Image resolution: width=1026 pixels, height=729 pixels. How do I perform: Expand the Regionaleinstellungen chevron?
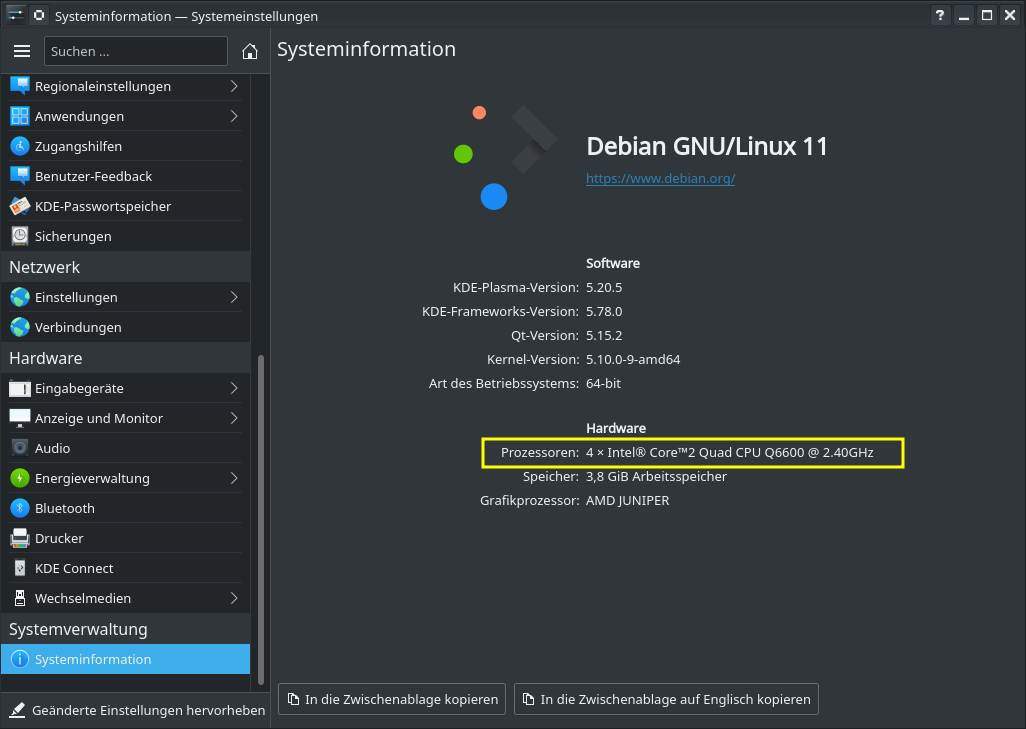pyautogui.click(x=234, y=86)
